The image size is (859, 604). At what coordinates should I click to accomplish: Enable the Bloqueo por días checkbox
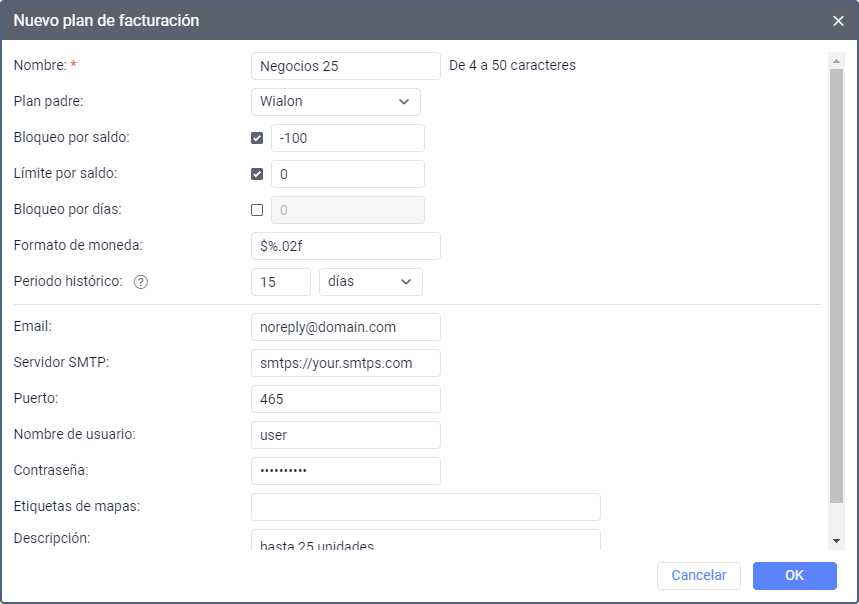coord(257,210)
